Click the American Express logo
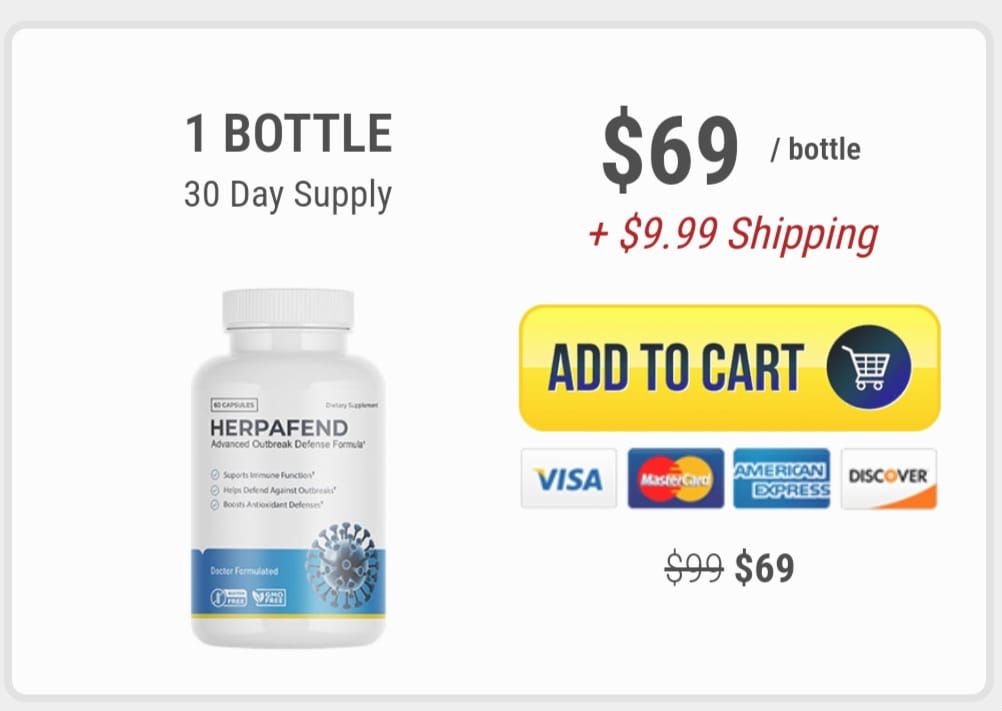This screenshot has height=711, width=1002. (x=782, y=478)
